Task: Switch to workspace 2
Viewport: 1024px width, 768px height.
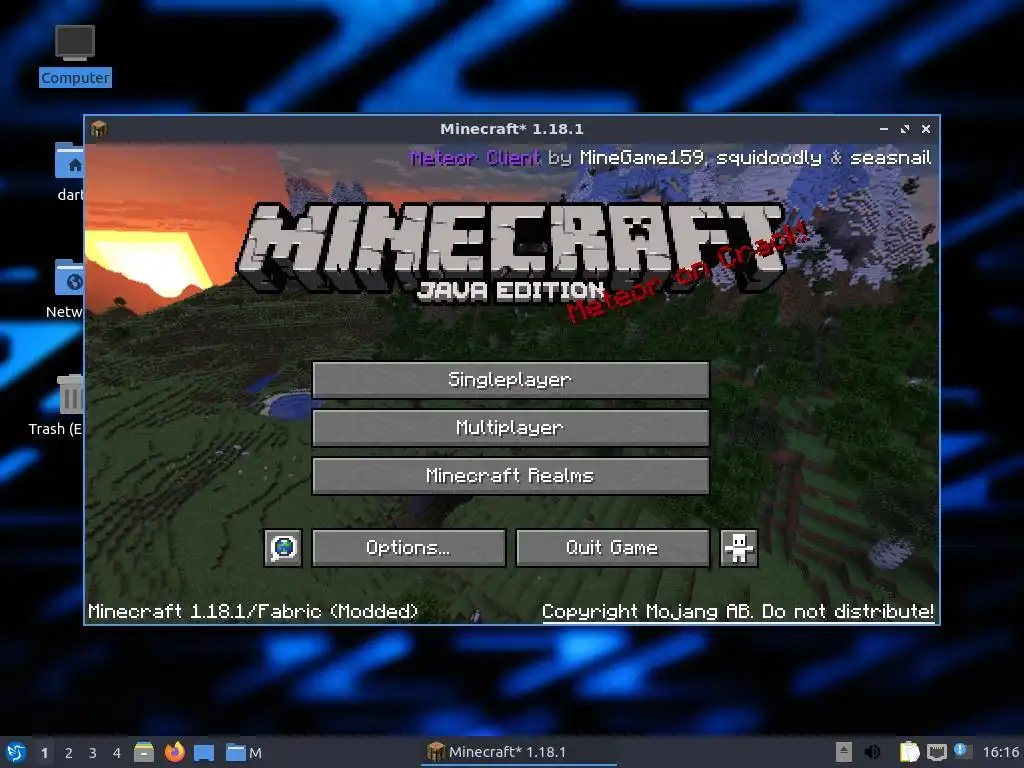Action: click(x=69, y=753)
